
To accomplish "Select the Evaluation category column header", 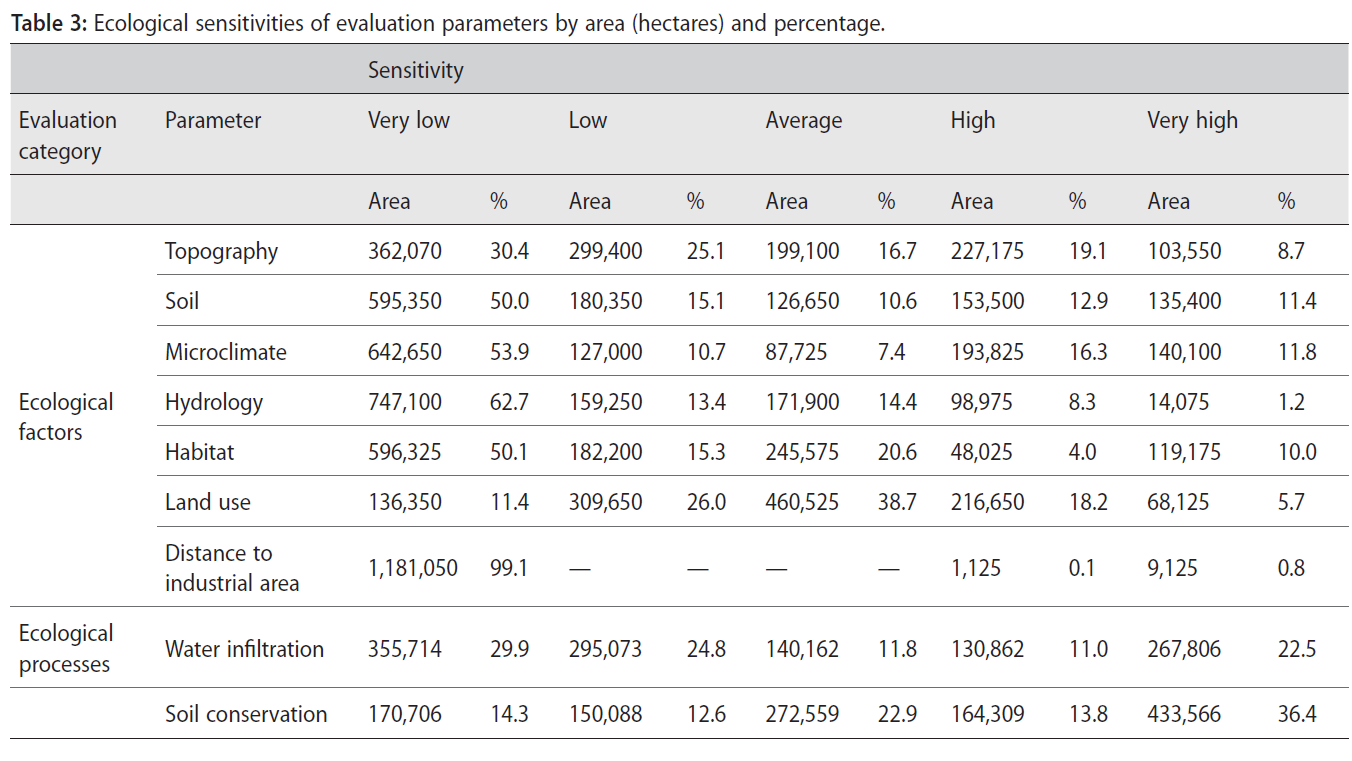I will click(67, 135).
